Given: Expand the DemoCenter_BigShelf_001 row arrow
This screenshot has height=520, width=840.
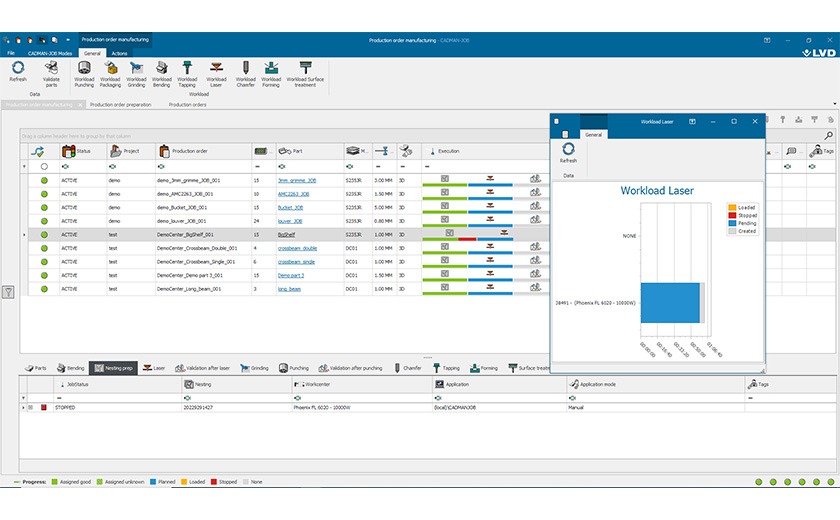Looking at the screenshot, I should (x=24, y=235).
